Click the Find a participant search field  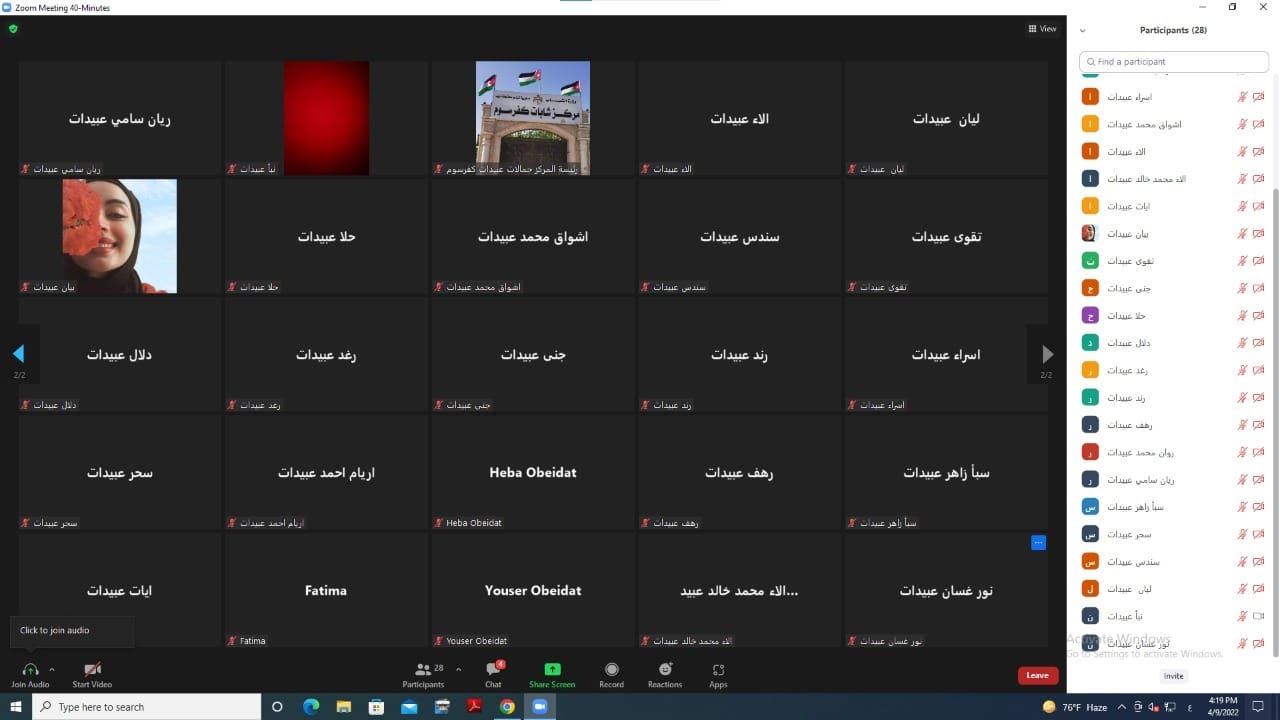coord(1174,62)
